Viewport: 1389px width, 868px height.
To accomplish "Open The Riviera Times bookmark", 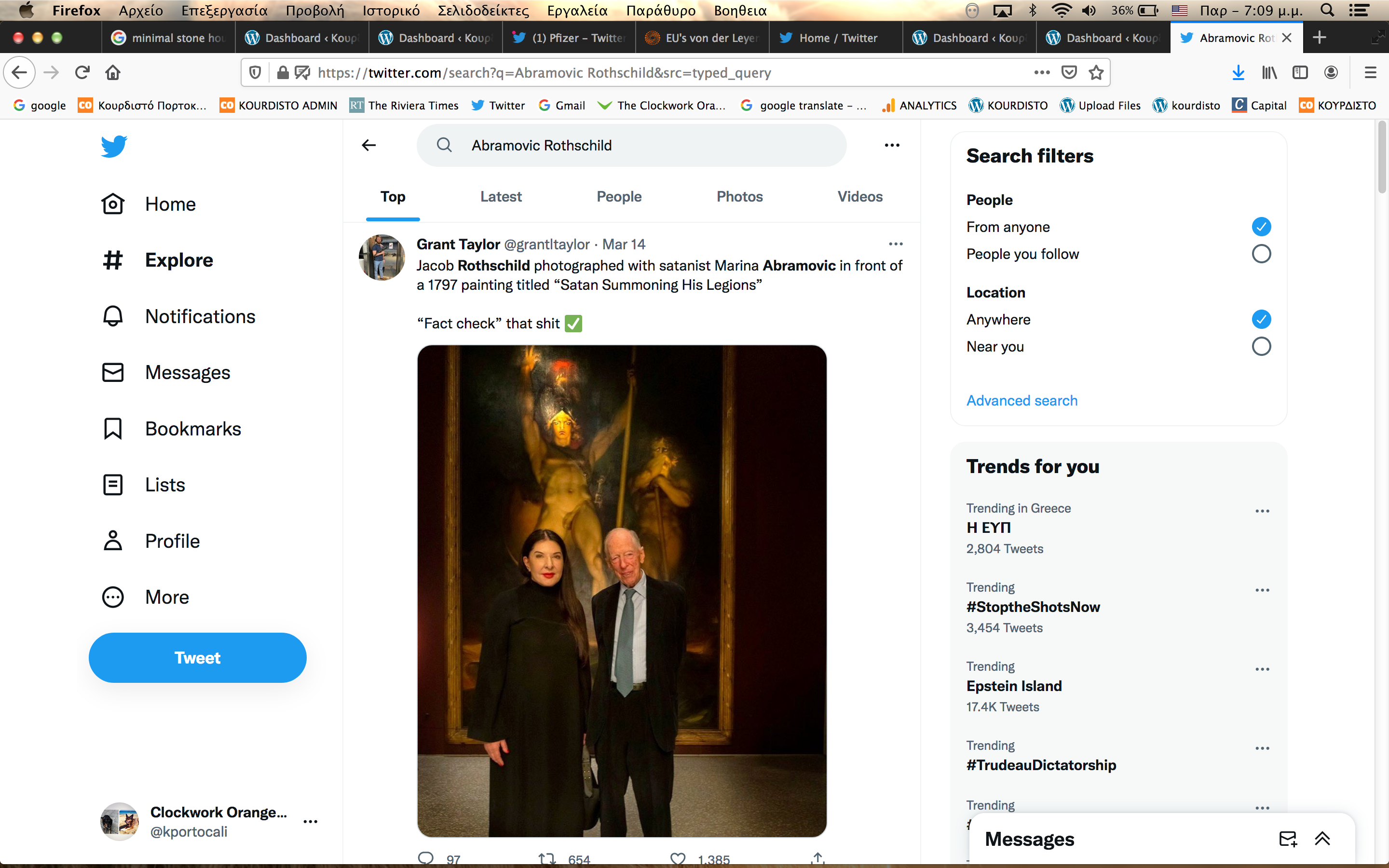I will pyautogui.click(x=404, y=105).
